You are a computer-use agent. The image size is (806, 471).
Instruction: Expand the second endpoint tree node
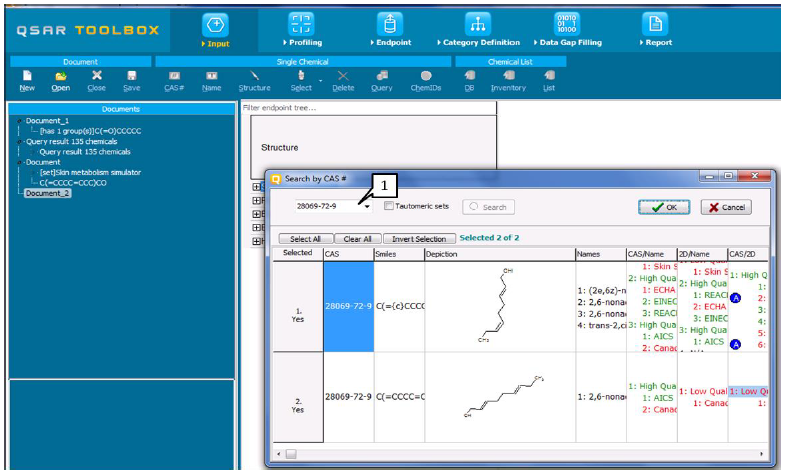point(257,201)
